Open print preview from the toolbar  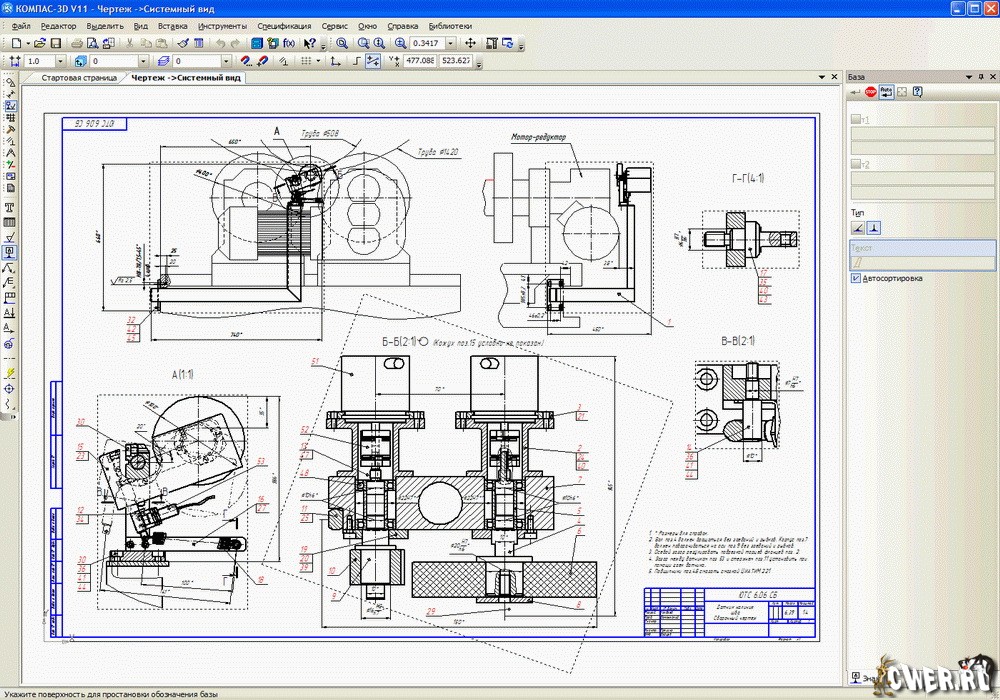click(x=91, y=44)
